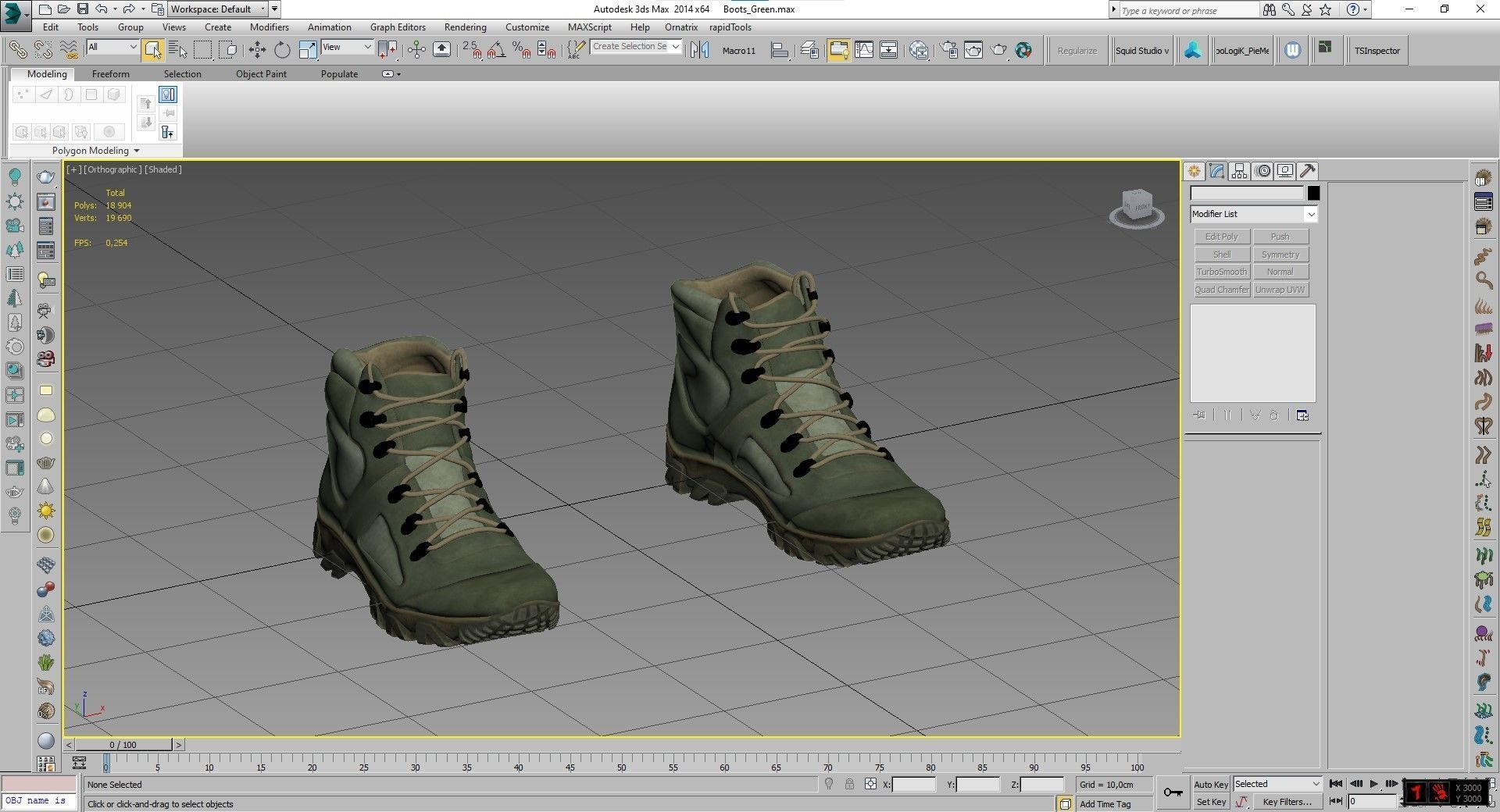This screenshot has height=812, width=1500.
Task: Open the Material Editor
Action: [x=920, y=50]
